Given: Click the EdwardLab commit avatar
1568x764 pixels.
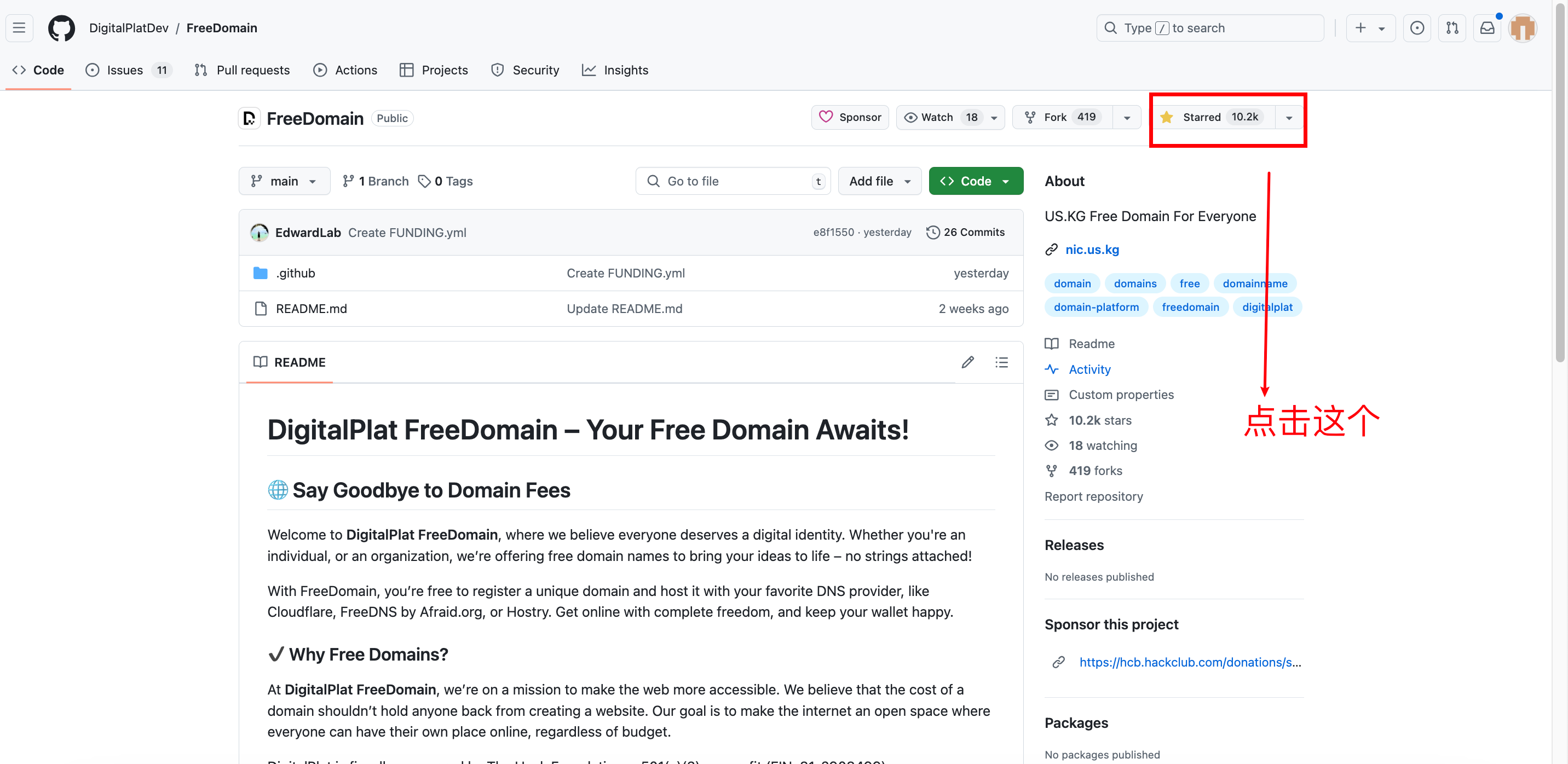Looking at the screenshot, I should pos(259,233).
